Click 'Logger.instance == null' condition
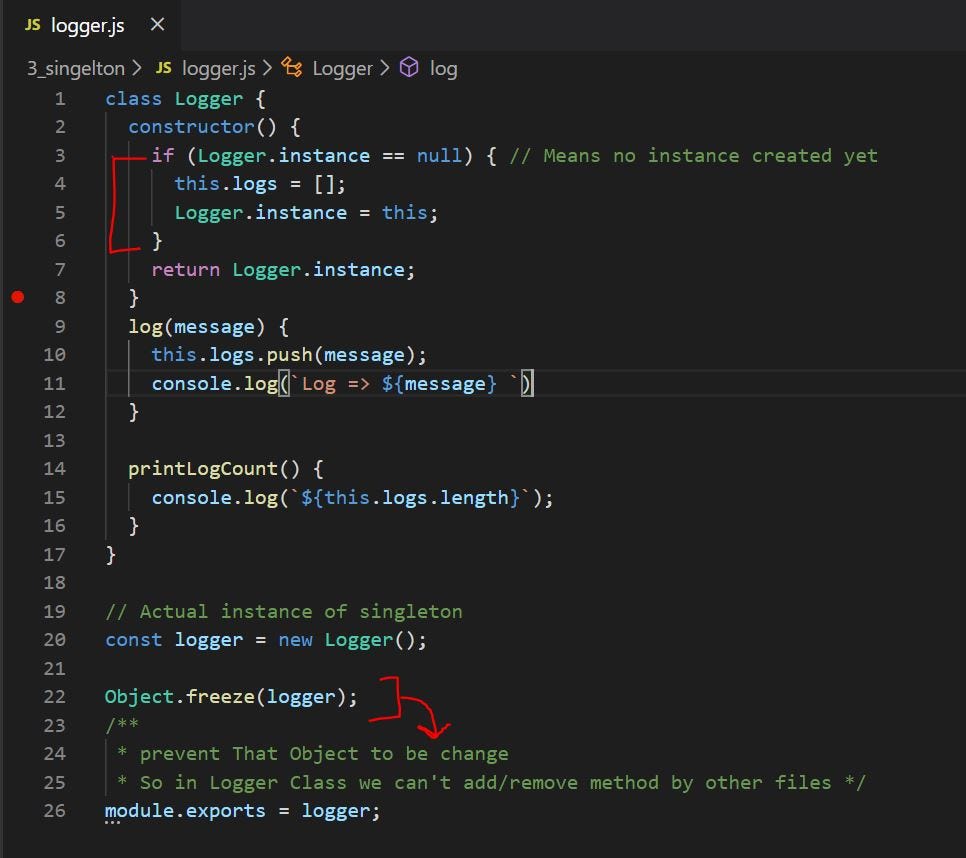The image size is (966, 858). coord(330,156)
